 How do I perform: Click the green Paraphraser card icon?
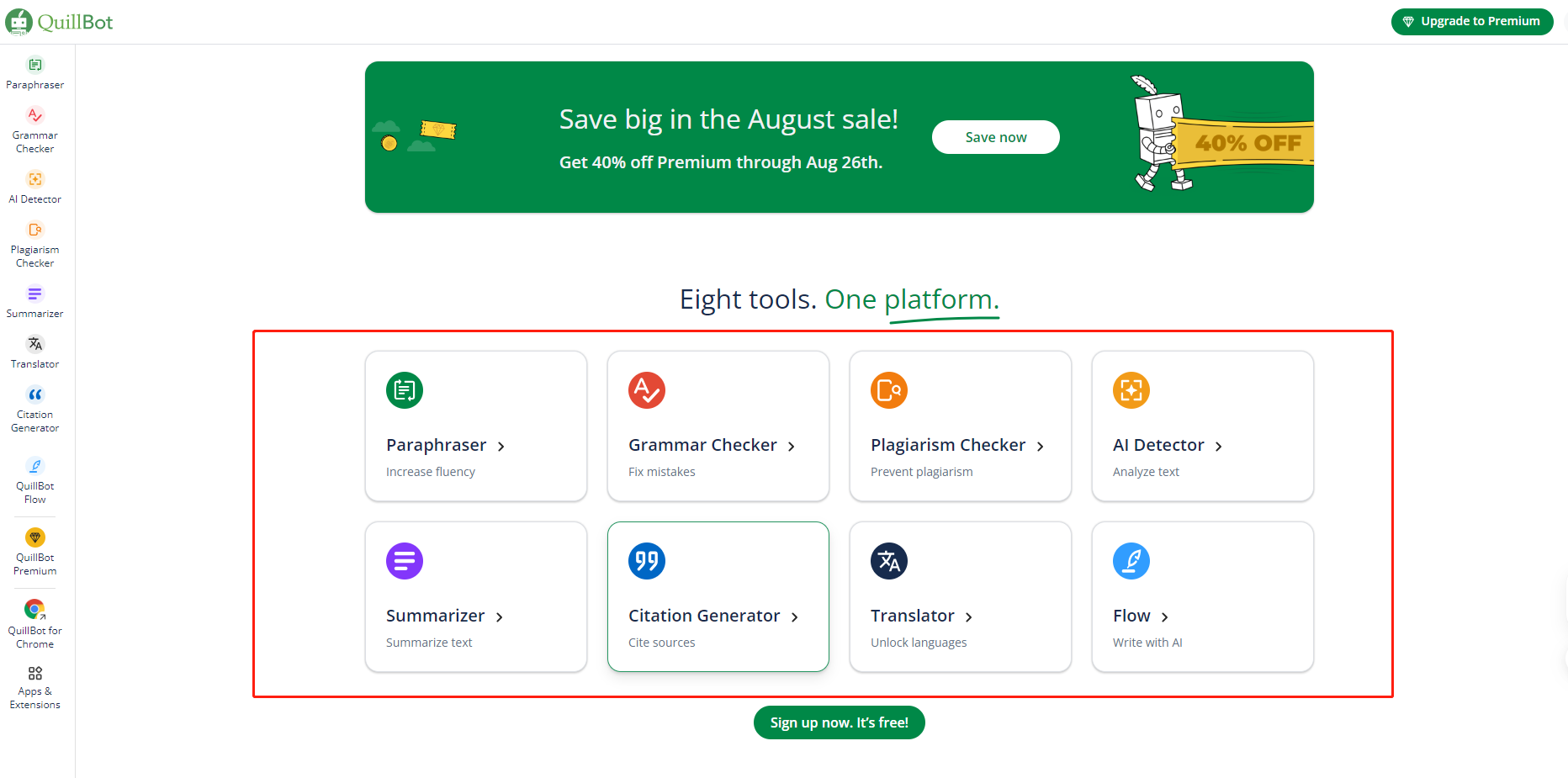[405, 390]
